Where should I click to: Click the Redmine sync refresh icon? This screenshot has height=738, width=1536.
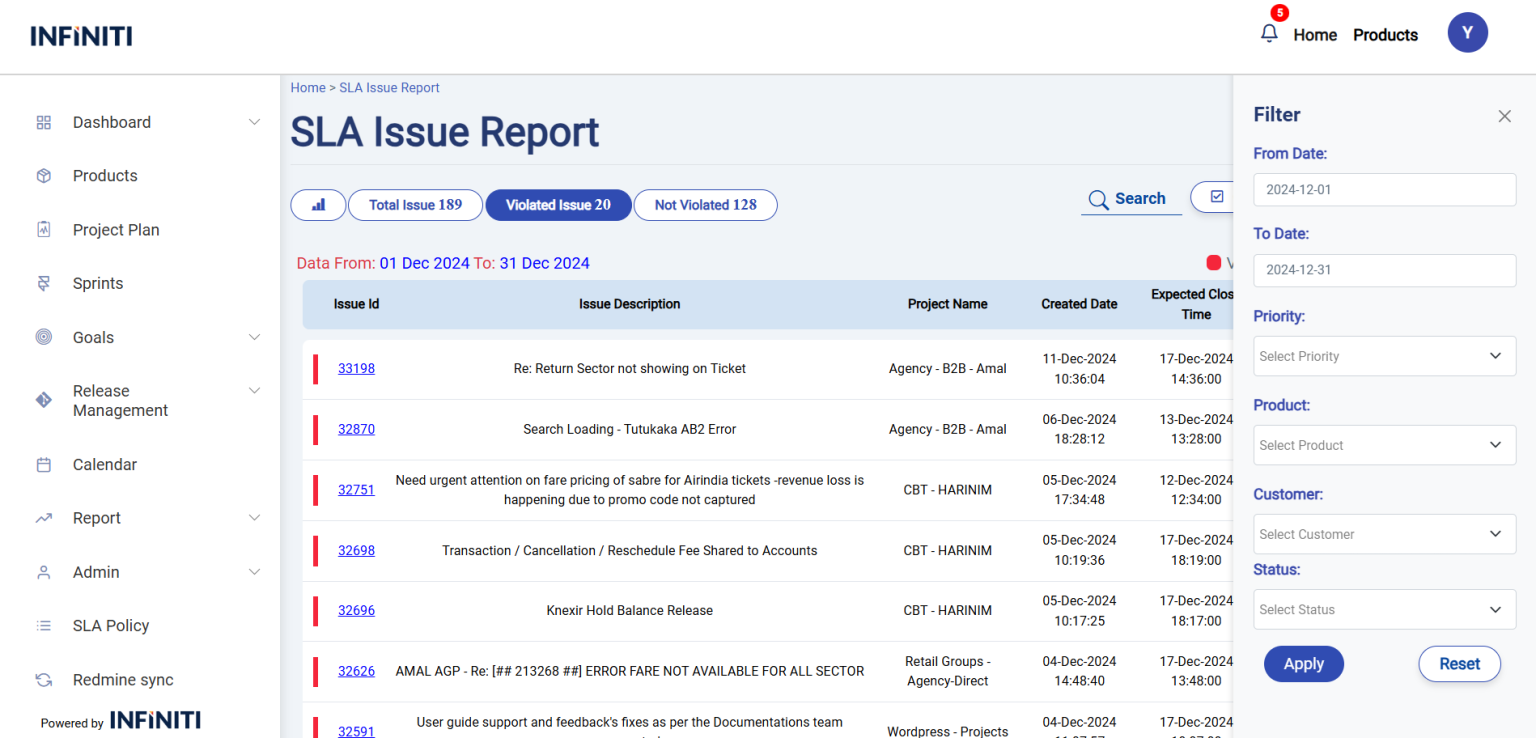43,680
